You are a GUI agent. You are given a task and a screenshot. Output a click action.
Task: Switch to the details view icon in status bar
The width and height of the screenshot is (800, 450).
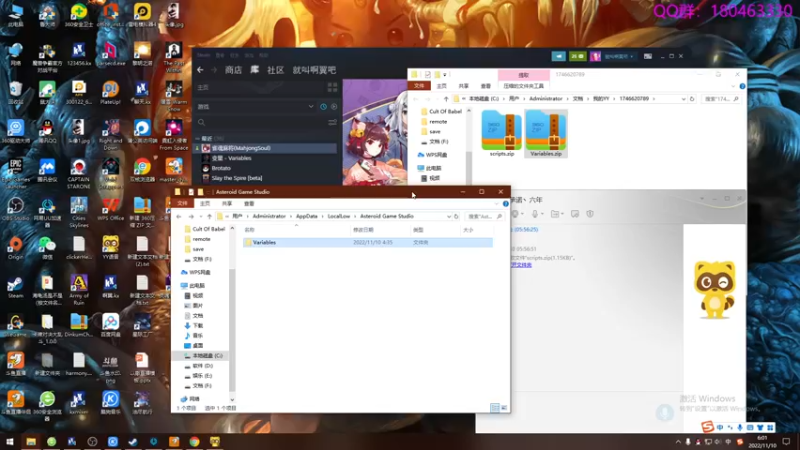pyautogui.click(x=494, y=408)
